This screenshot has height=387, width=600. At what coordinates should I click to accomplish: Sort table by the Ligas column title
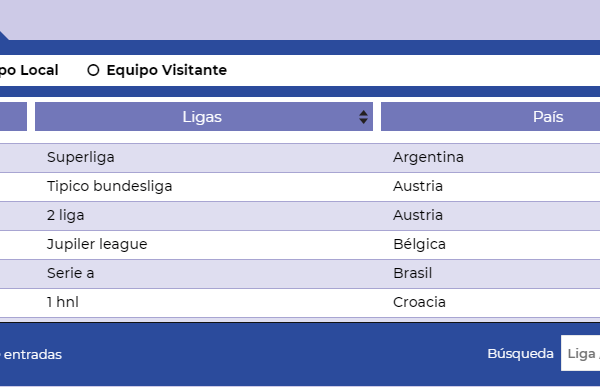(x=202, y=117)
